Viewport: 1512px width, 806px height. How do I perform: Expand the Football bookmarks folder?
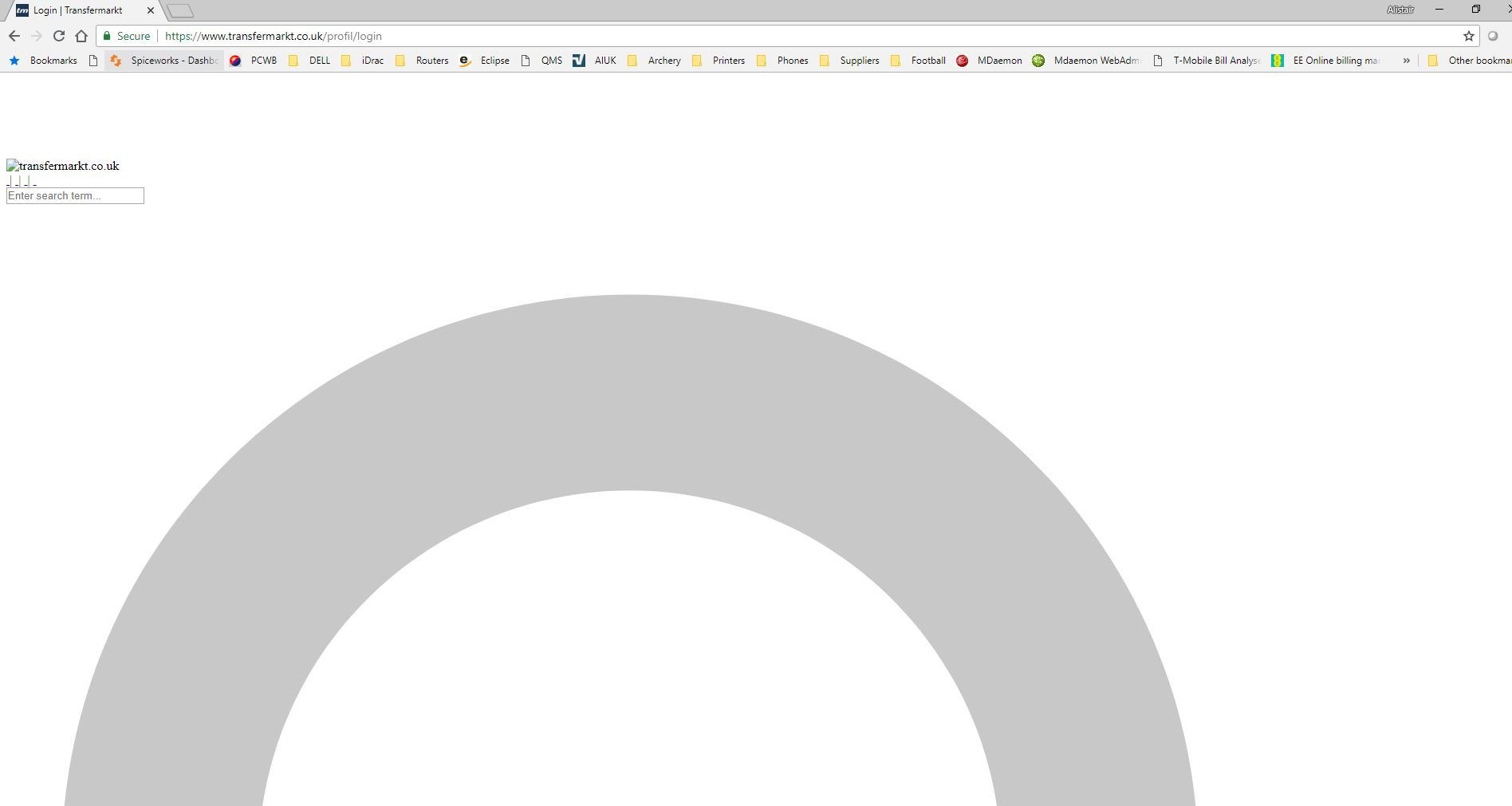[x=919, y=61]
